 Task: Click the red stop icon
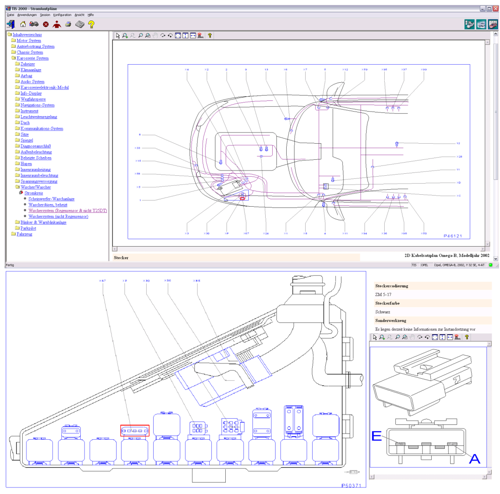(46, 24)
